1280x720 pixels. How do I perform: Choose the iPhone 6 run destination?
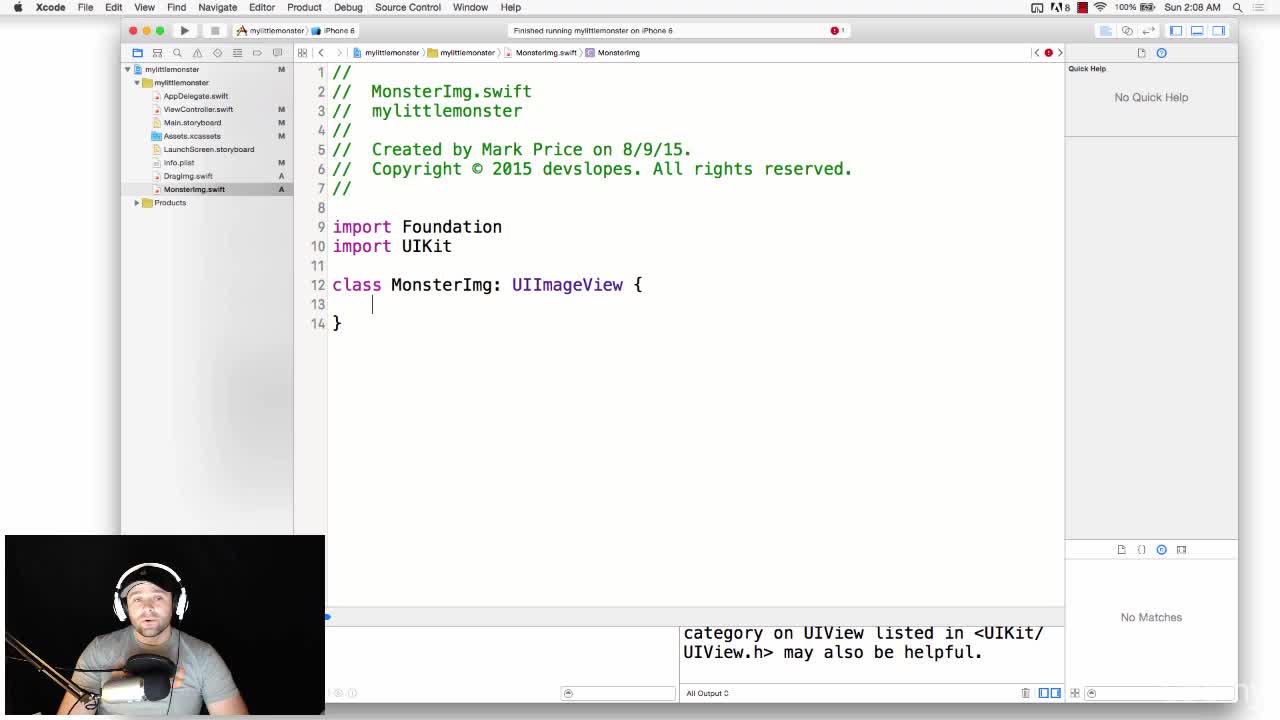pos(335,31)
